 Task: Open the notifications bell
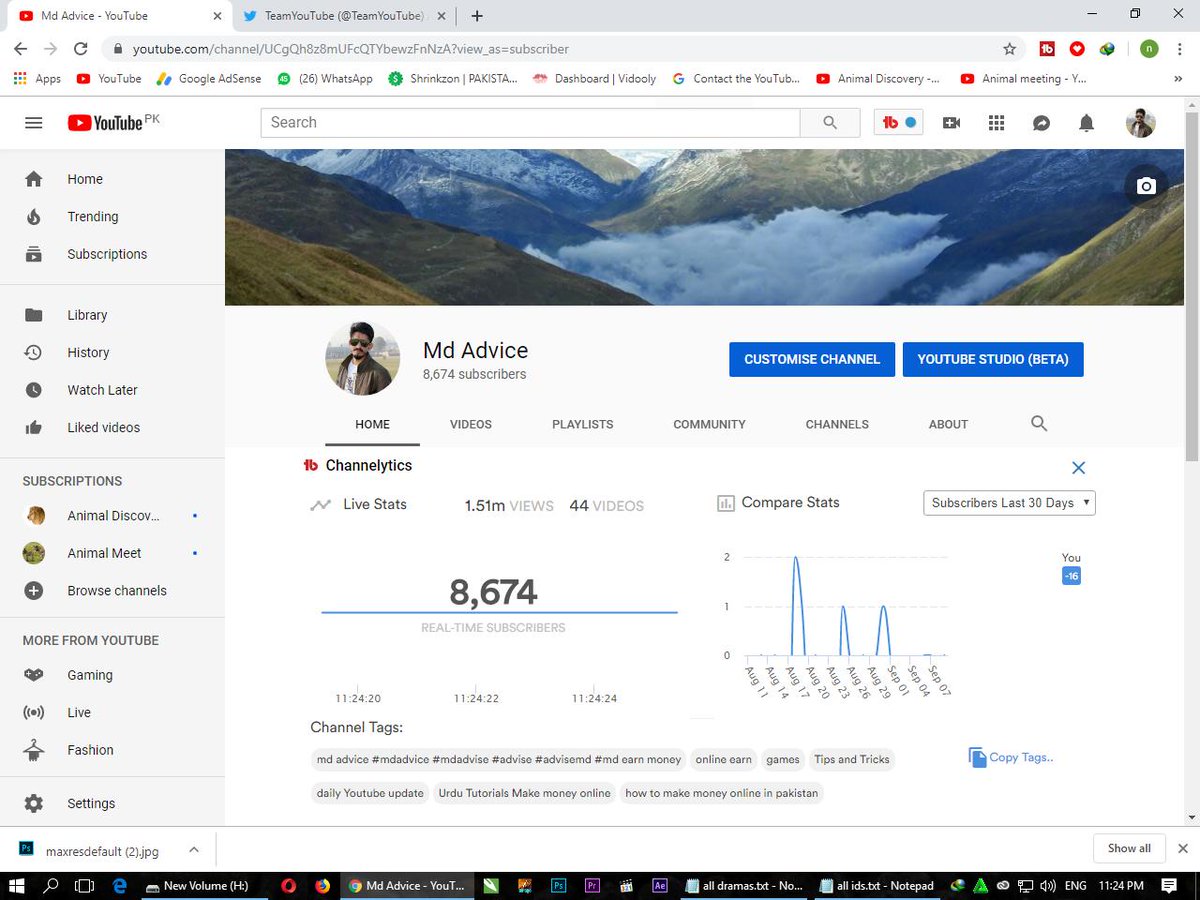tap(1086, 123)
